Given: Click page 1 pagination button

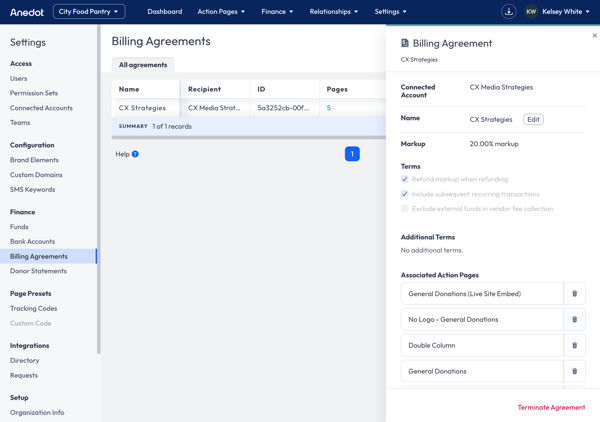Looking at the screenshot, I should coord(352,154).
